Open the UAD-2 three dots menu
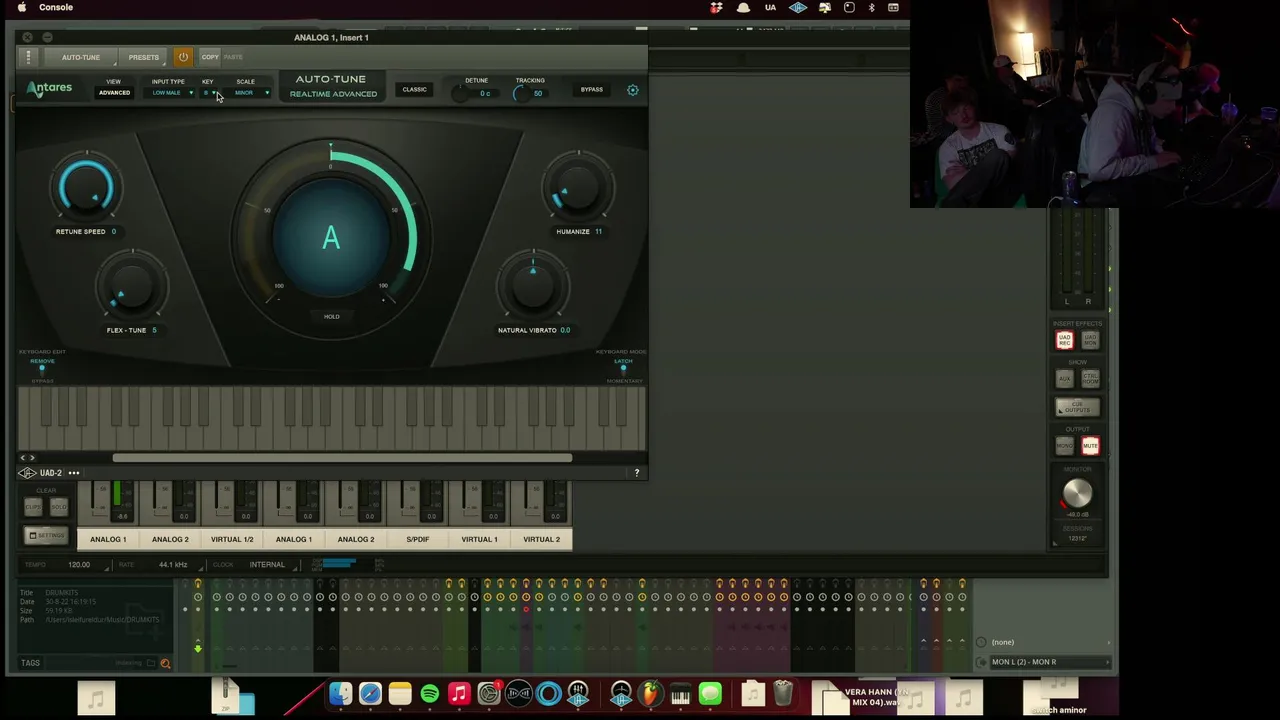 pos(74,473)
